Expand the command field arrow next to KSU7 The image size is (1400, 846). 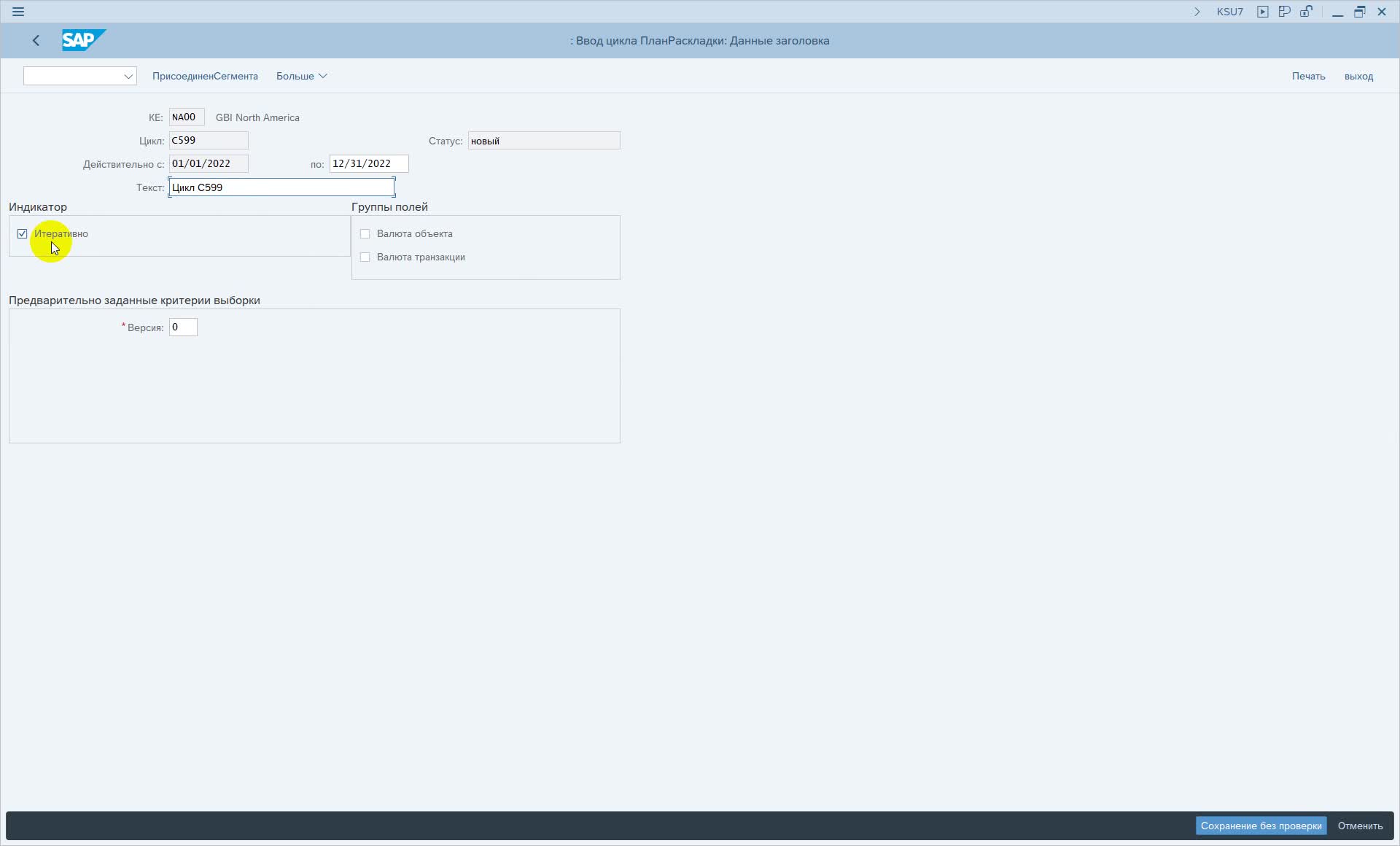[1197, 12]
